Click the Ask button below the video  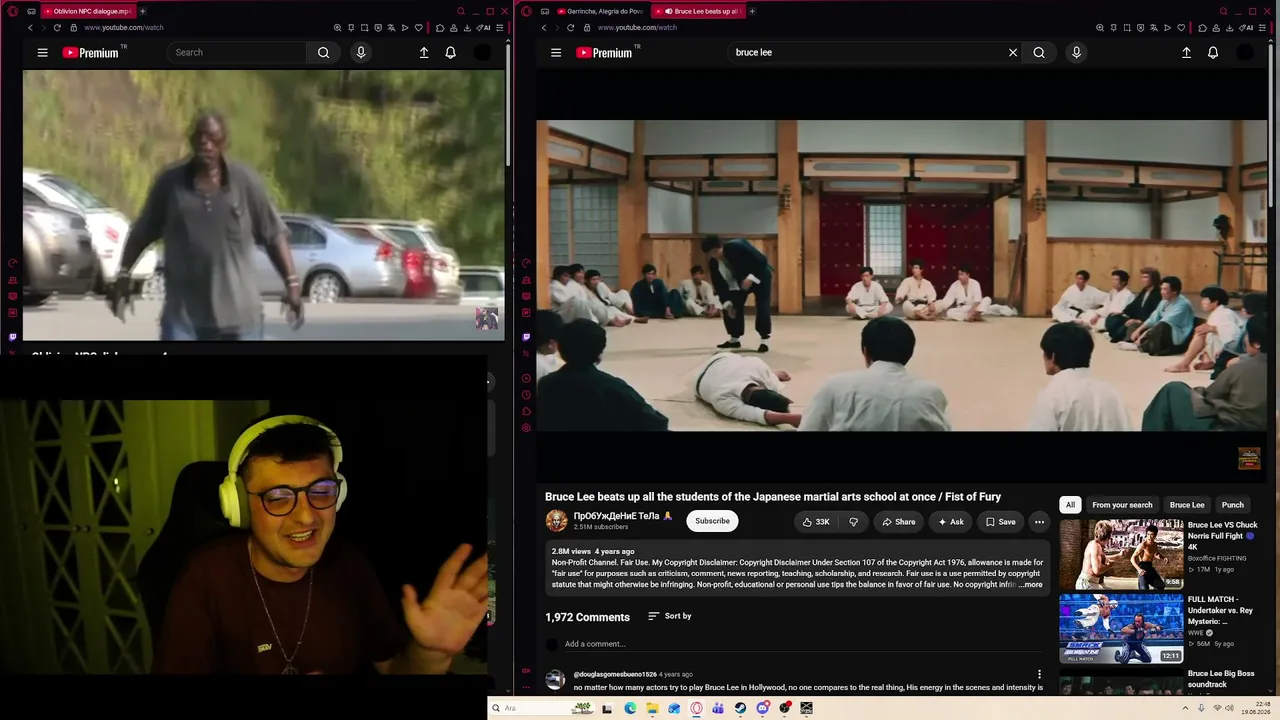click(950, 521)
